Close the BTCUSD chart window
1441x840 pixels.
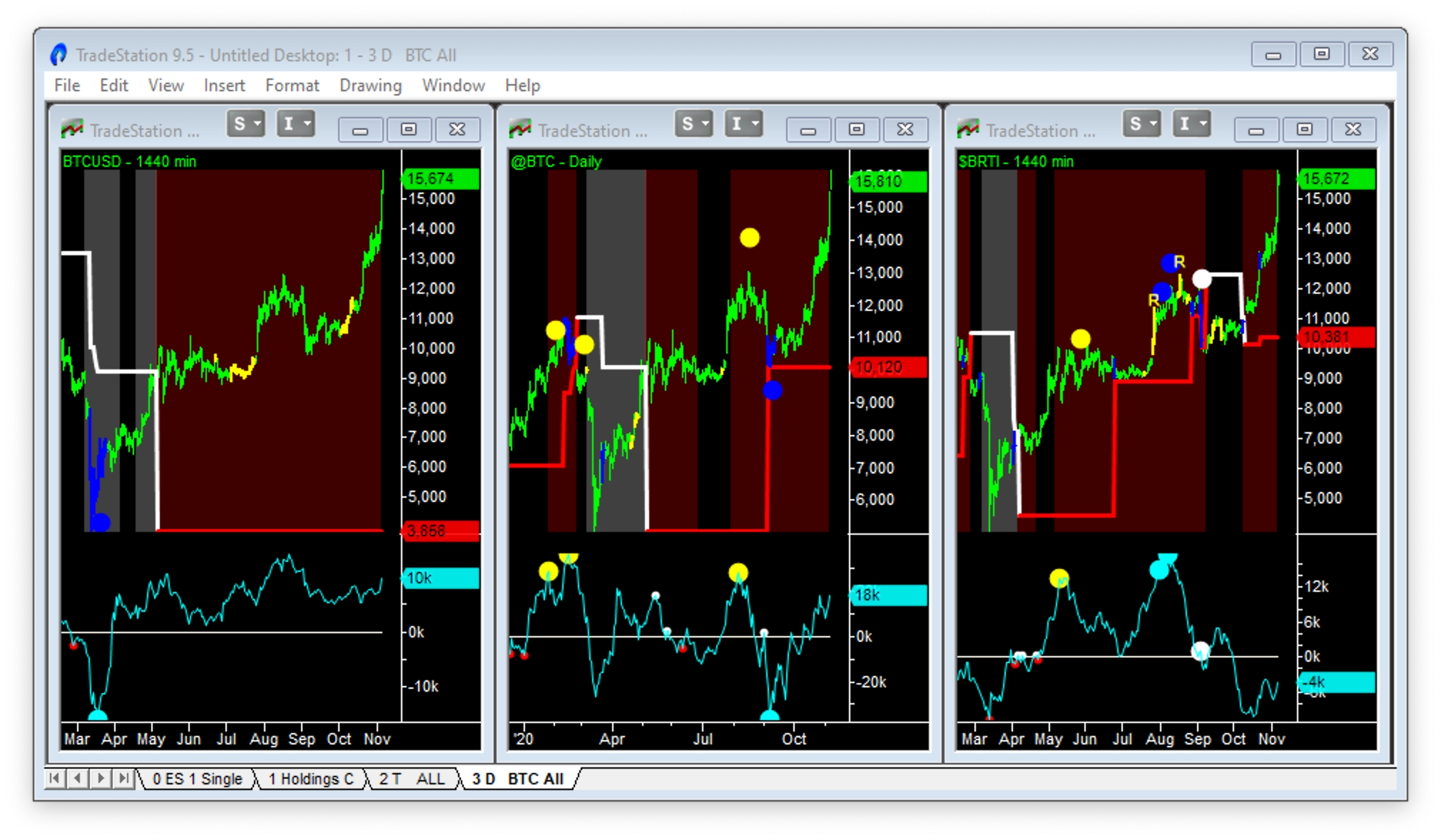click(x=457, y=130)
